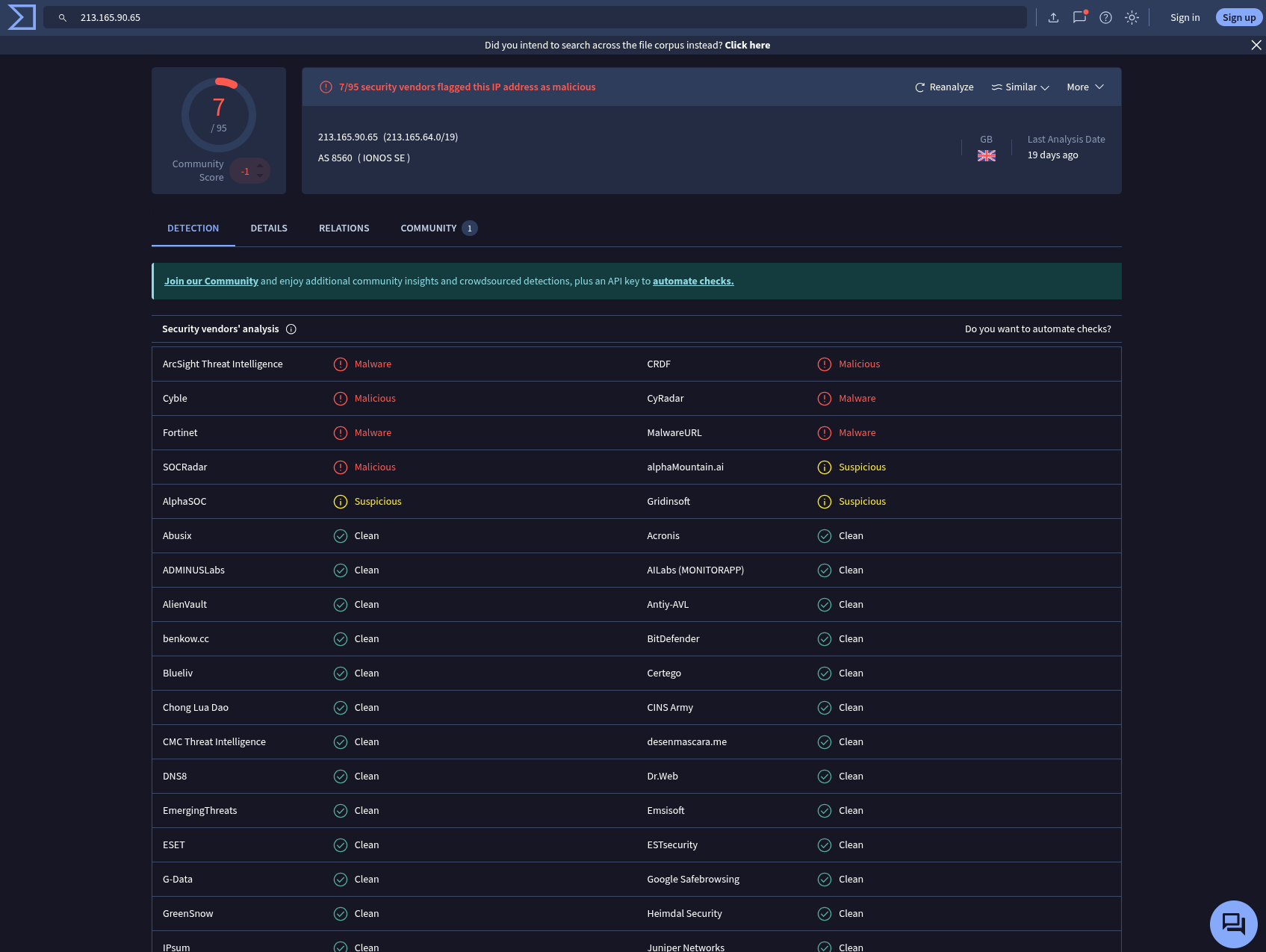
Task: Click the Reanalyze refresh icon
Action: pyautogui.click(x=920, y=87)
